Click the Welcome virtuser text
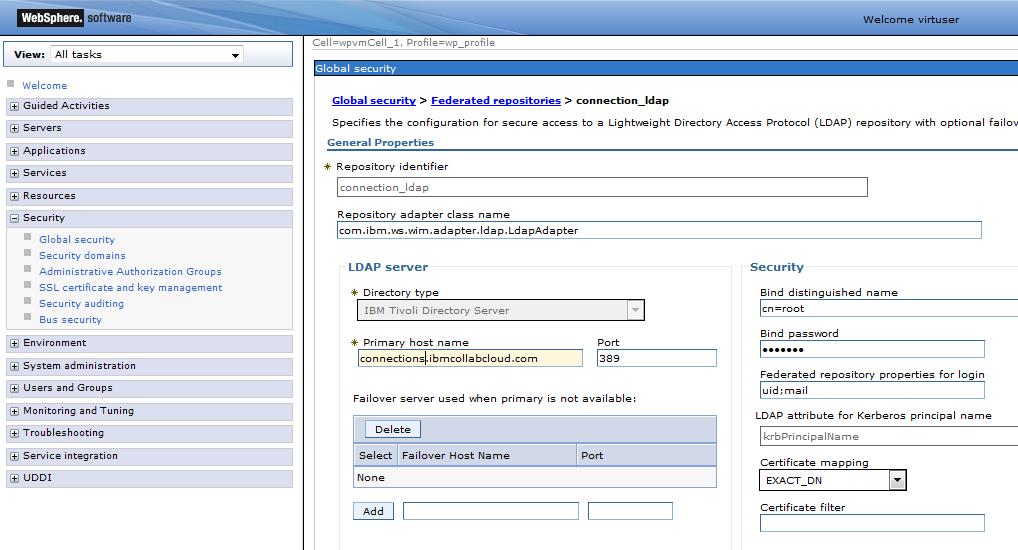This screenshot has width=1018, height=550. click(x=911, y=19)
